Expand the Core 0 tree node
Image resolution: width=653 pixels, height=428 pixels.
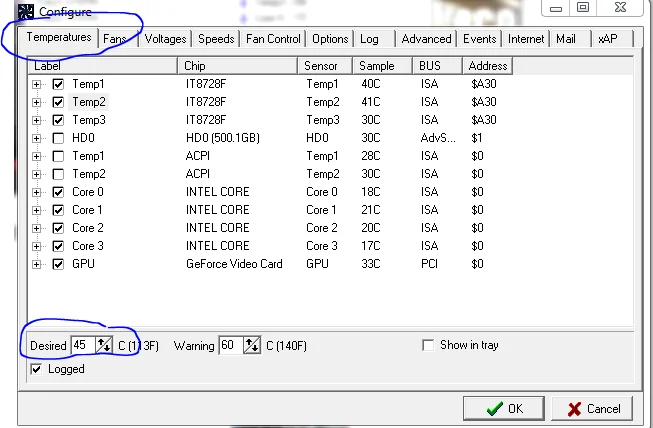click(36, 192)
